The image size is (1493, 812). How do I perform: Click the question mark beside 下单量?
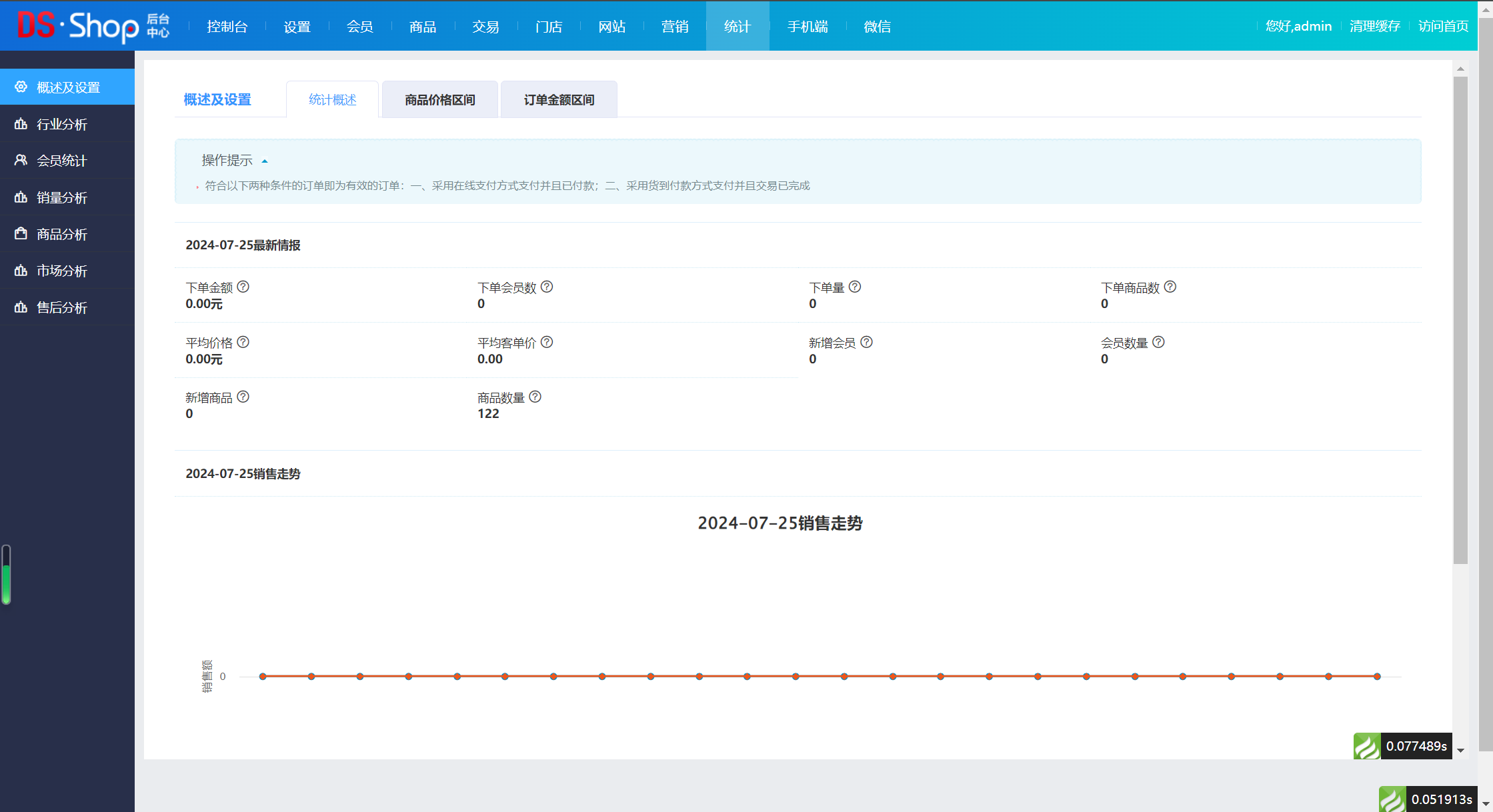855,287
